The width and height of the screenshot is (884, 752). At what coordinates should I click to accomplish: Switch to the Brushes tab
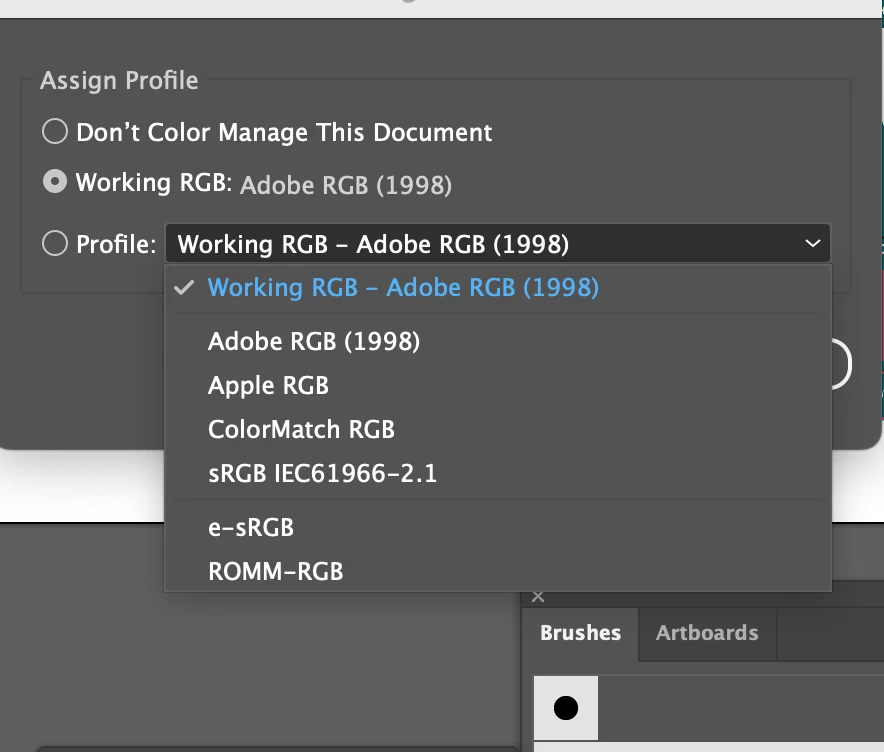tap(580, 633)
